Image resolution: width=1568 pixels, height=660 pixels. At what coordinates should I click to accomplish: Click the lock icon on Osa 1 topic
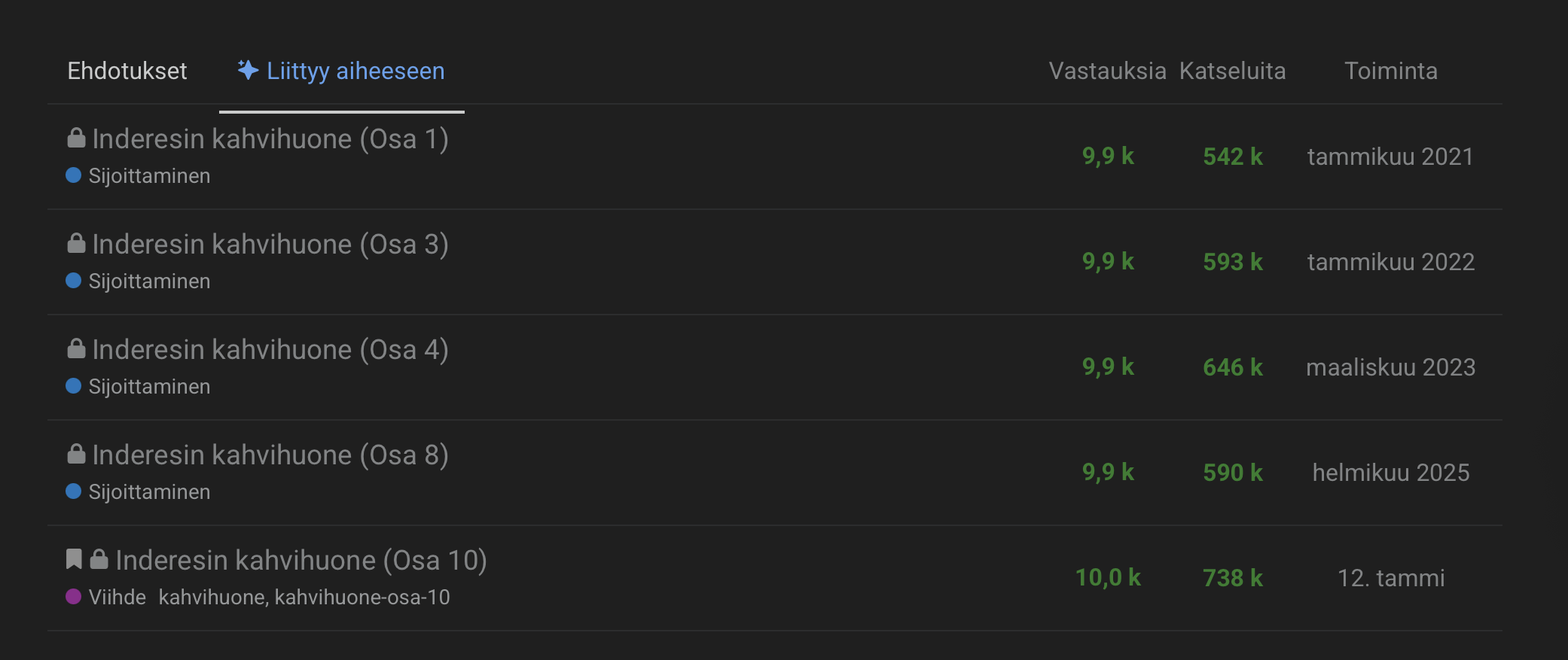coord(76,138)
